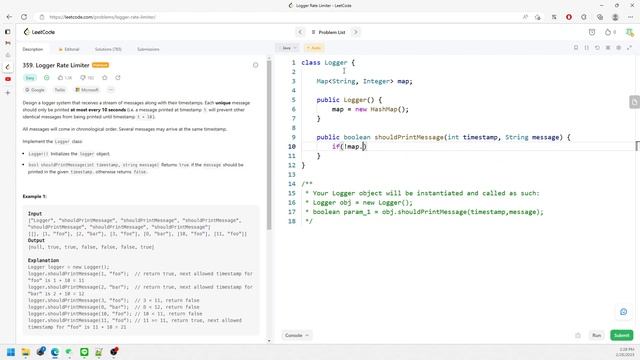Open the Problem List
Screen dimensions: 640x360
tap(328, 32)
